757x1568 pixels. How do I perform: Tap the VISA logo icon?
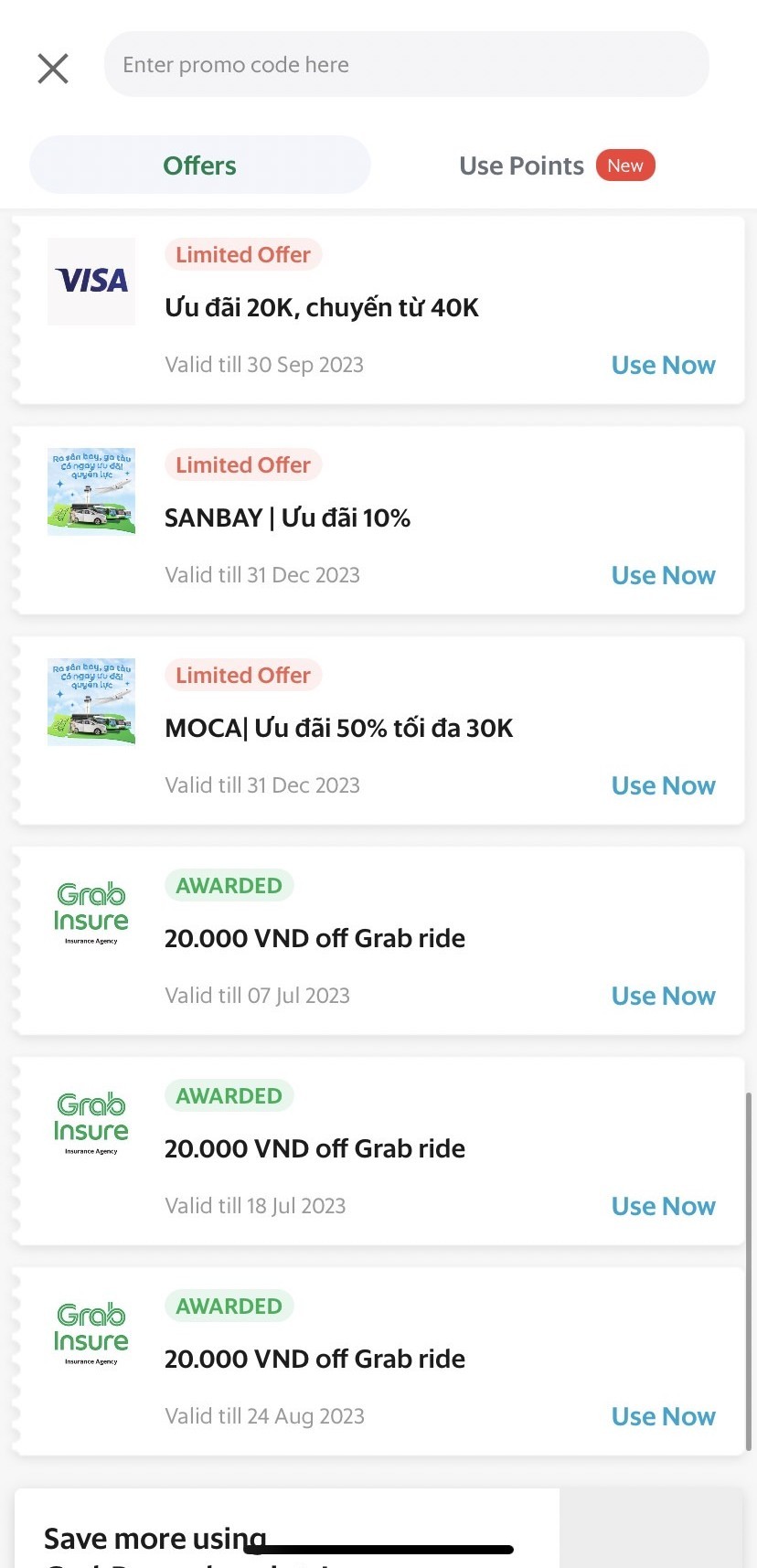(91, 282)
